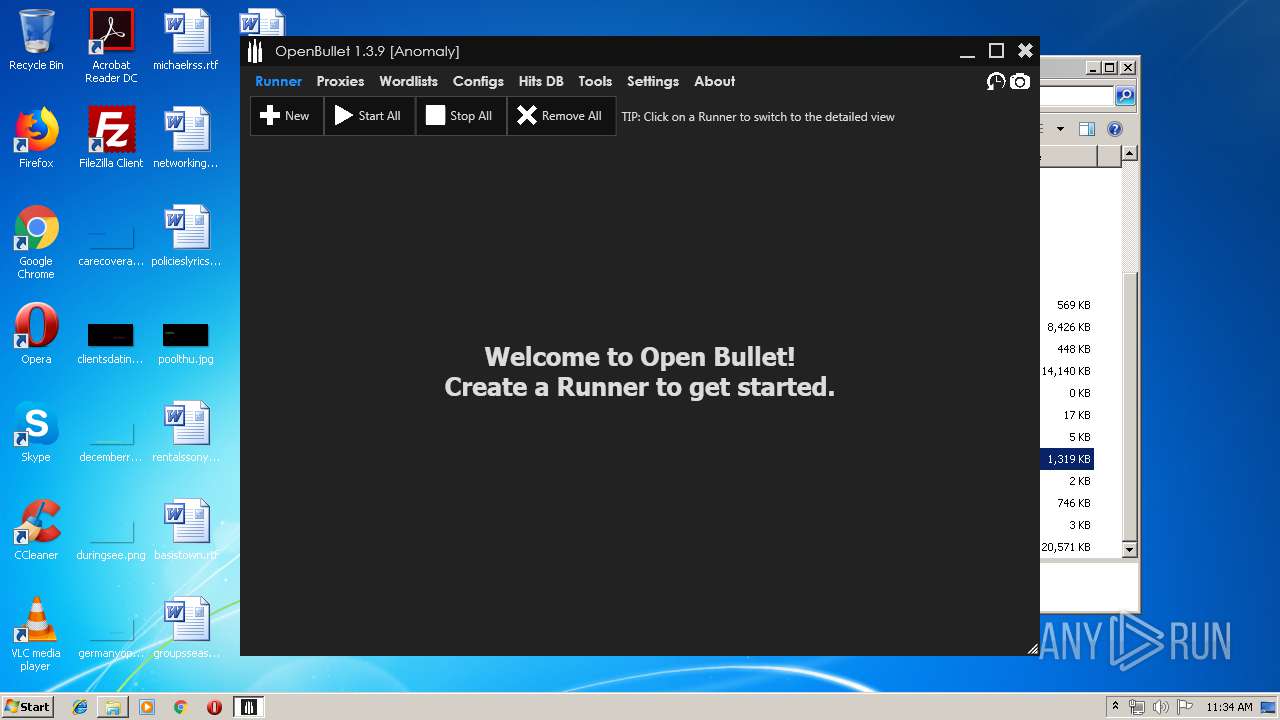Open Opera from the taskbar

click(x=214, y=707)
